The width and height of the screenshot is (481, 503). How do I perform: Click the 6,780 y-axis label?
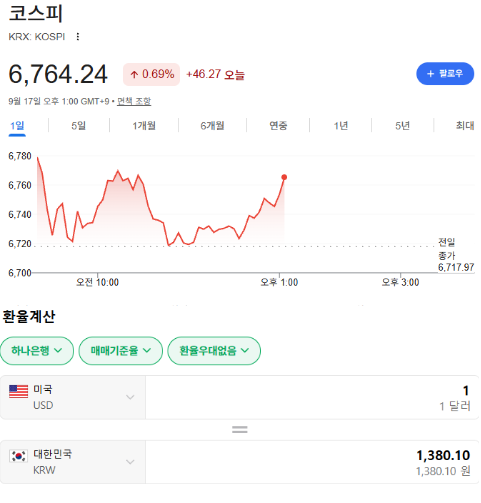pos(20,156)
